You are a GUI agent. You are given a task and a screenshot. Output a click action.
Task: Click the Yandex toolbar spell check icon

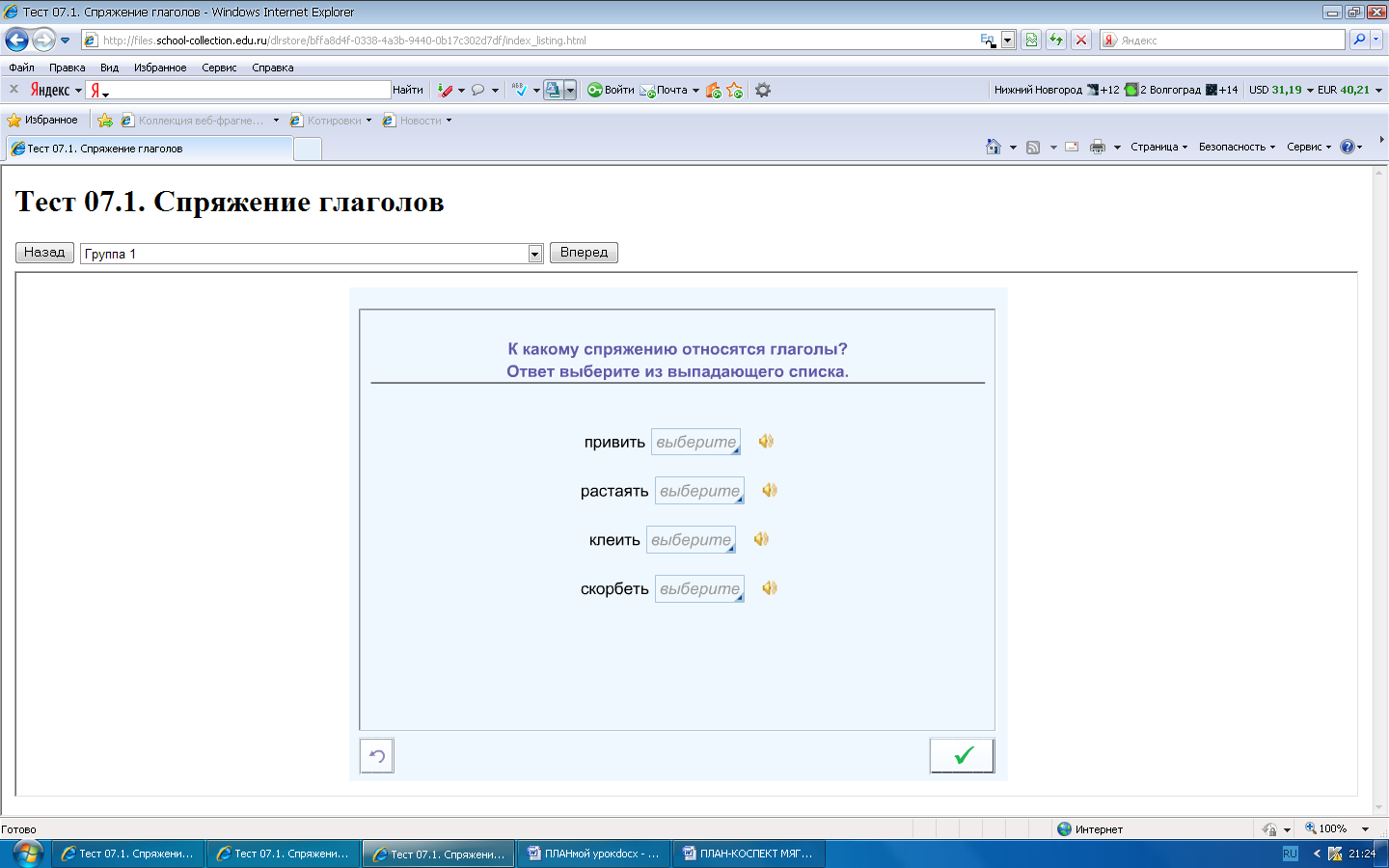[519, 90]
